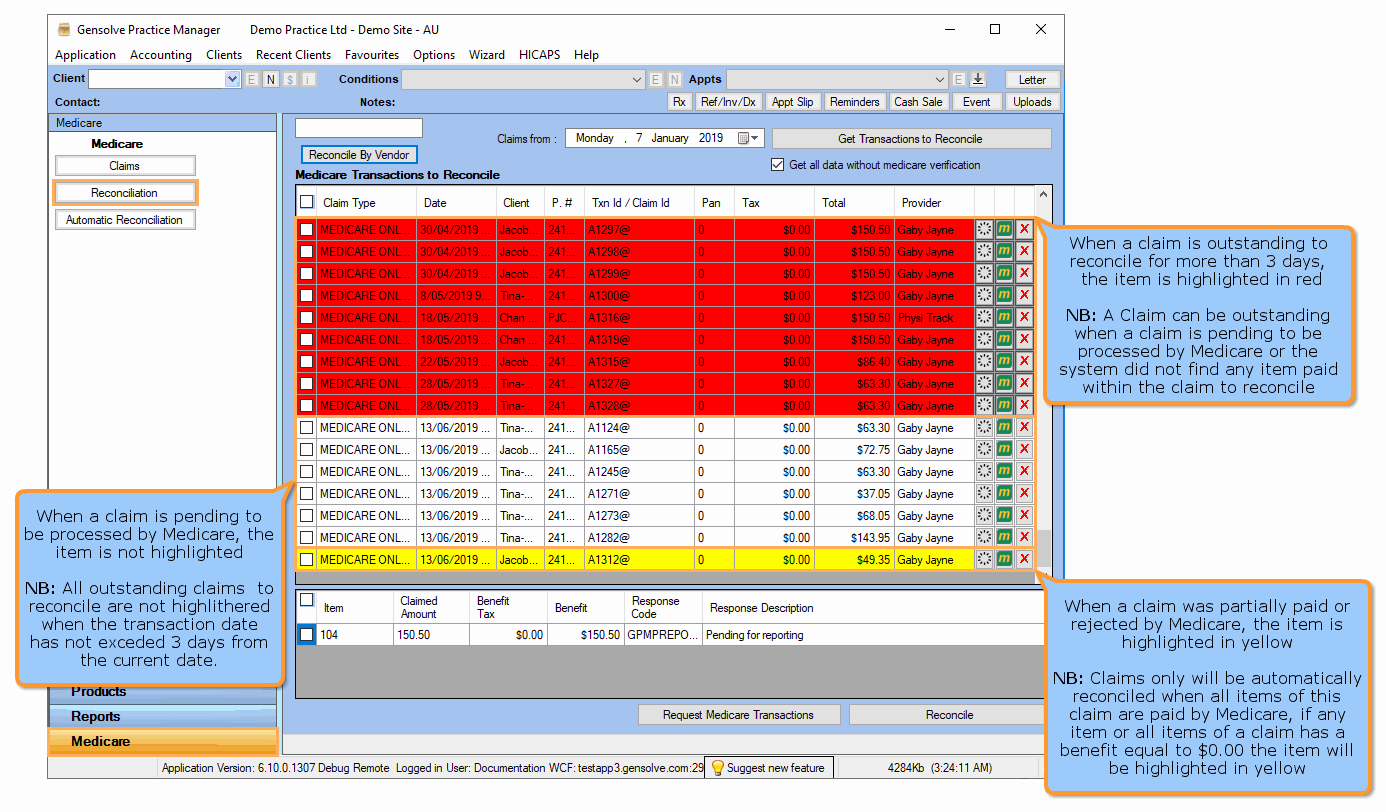Expand the Conditions combo box
The image size is (1386, 812).
[637, 80]
